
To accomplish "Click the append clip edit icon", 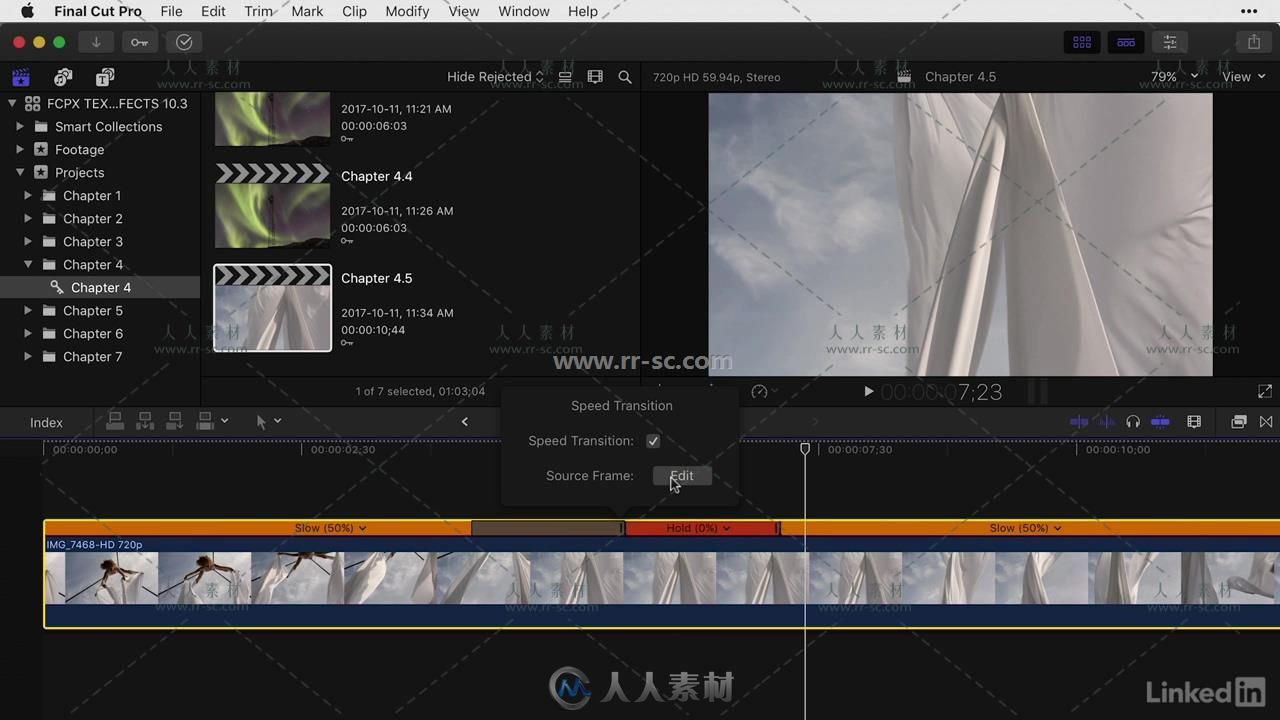I will (175, 422).
